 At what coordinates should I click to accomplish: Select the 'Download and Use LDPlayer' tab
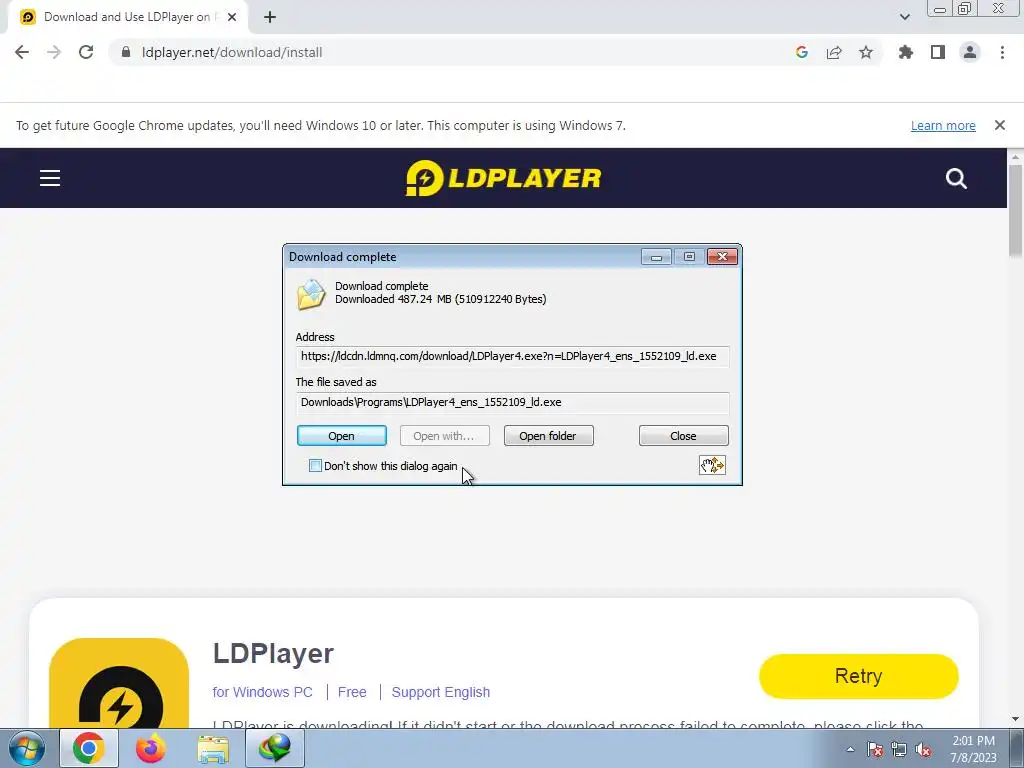(x=127, y=17)
